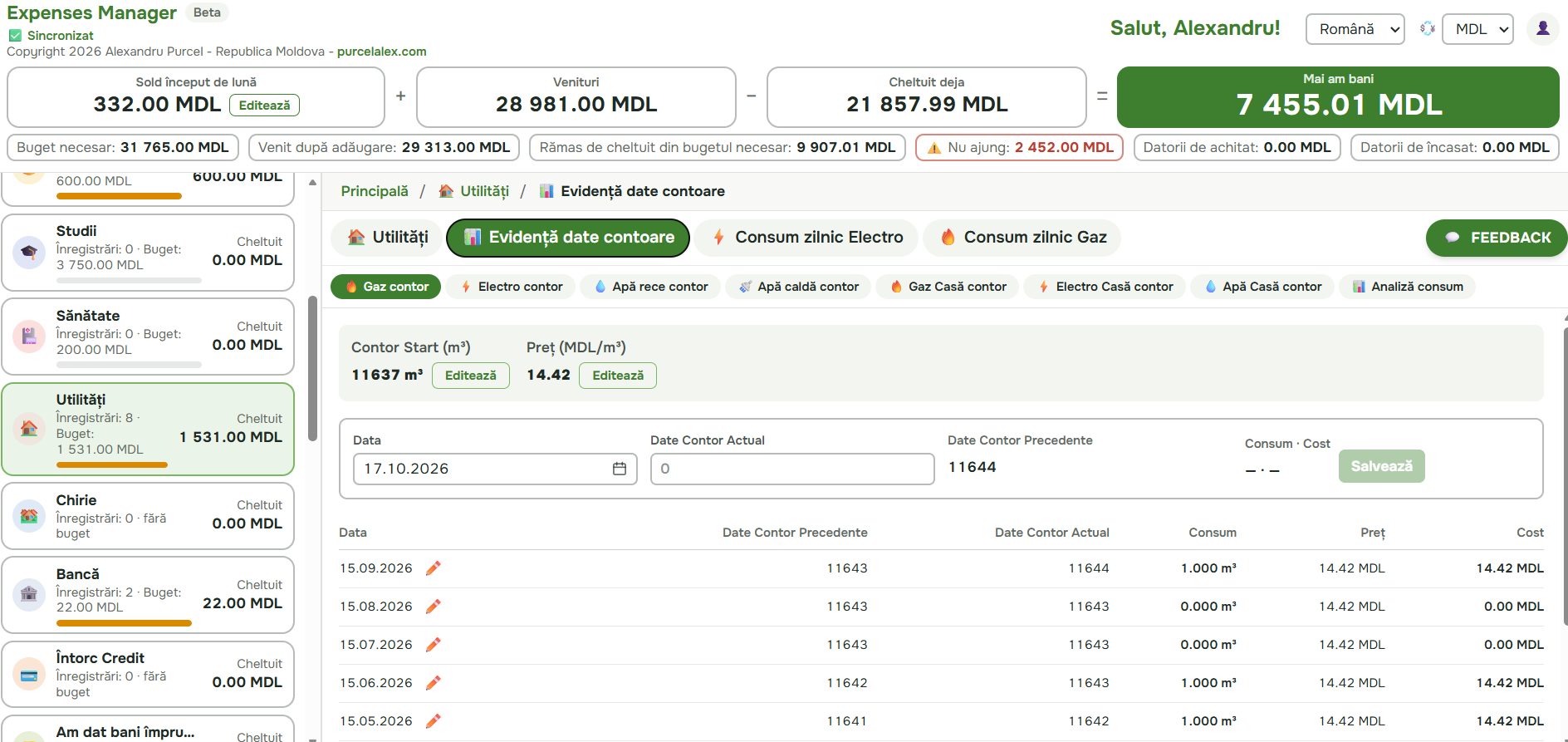The image size is (1568, 742).
Task: Toggle the Sincronizat checkbox
Action: (15, 36)
